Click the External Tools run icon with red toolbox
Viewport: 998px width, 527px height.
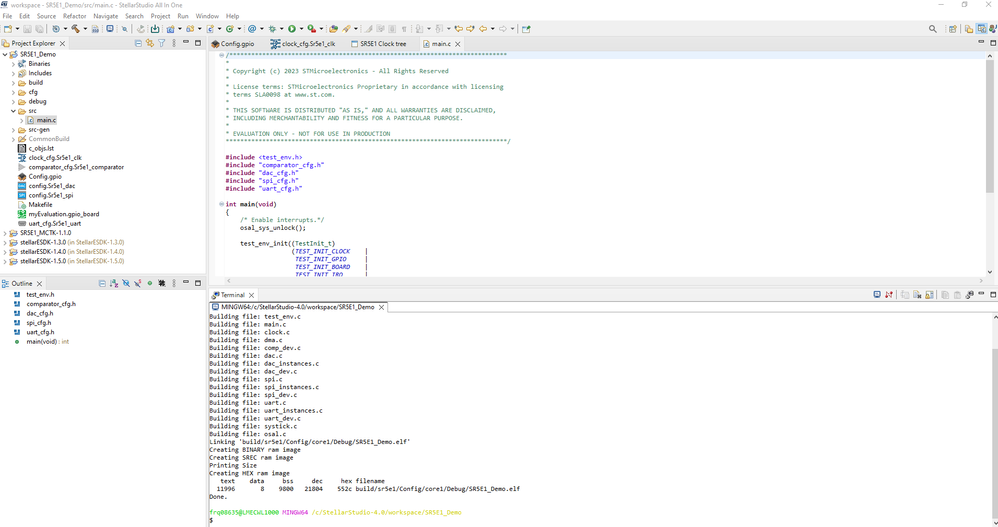click(311, 29)
